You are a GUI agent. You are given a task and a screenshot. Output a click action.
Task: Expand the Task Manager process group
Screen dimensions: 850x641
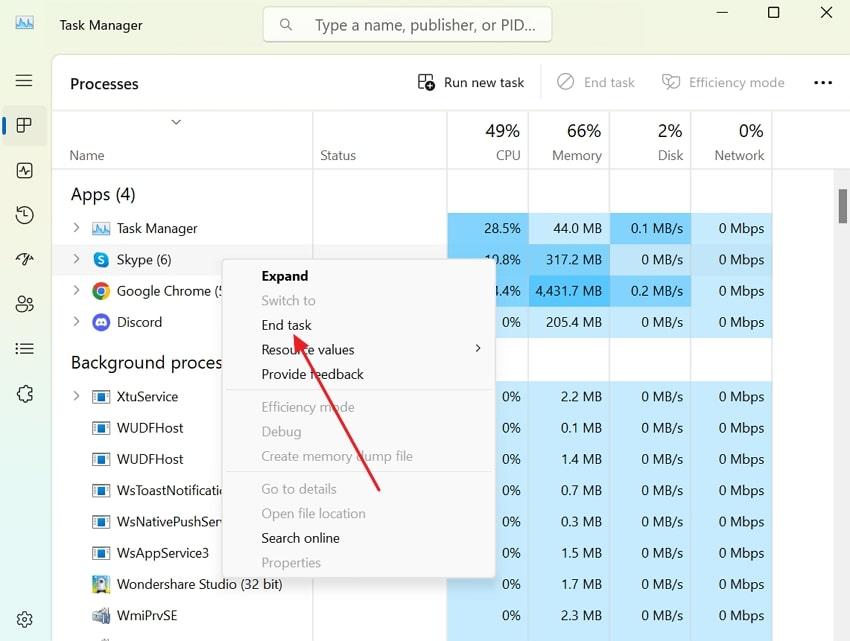click(76, 228)
